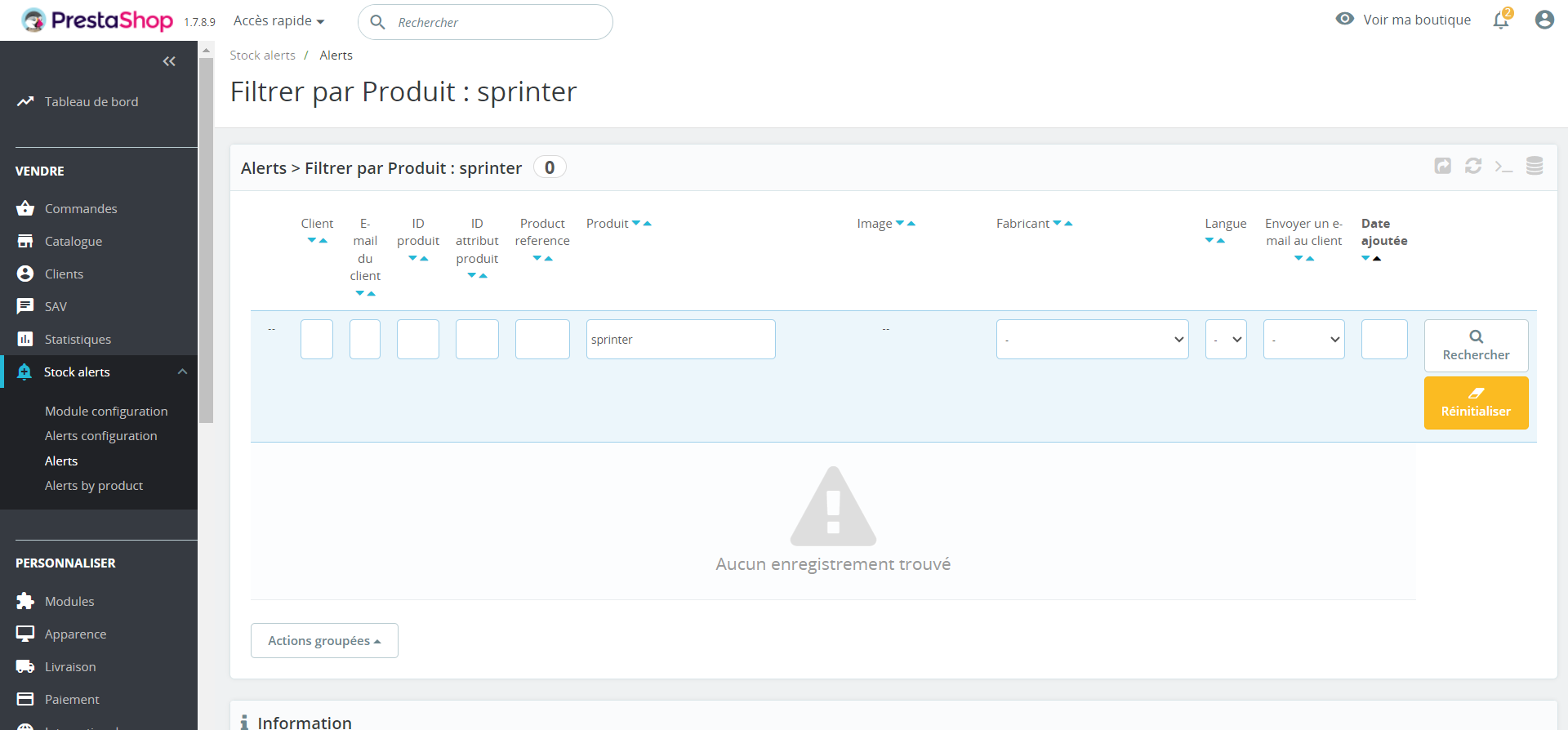Expand the Actions groupées menu
The height and width of the screenshot is (730, 1568).
324,641
